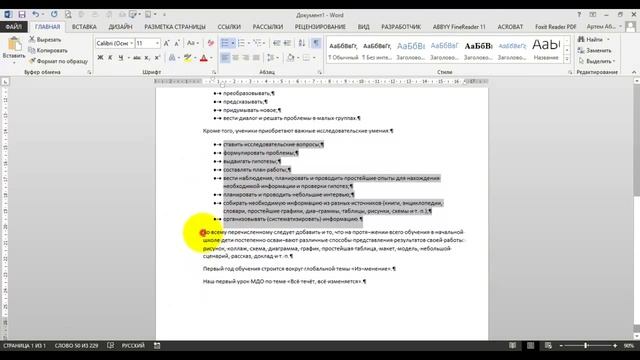
Task: Switch to read mode view icon
Action: (513, 345)
